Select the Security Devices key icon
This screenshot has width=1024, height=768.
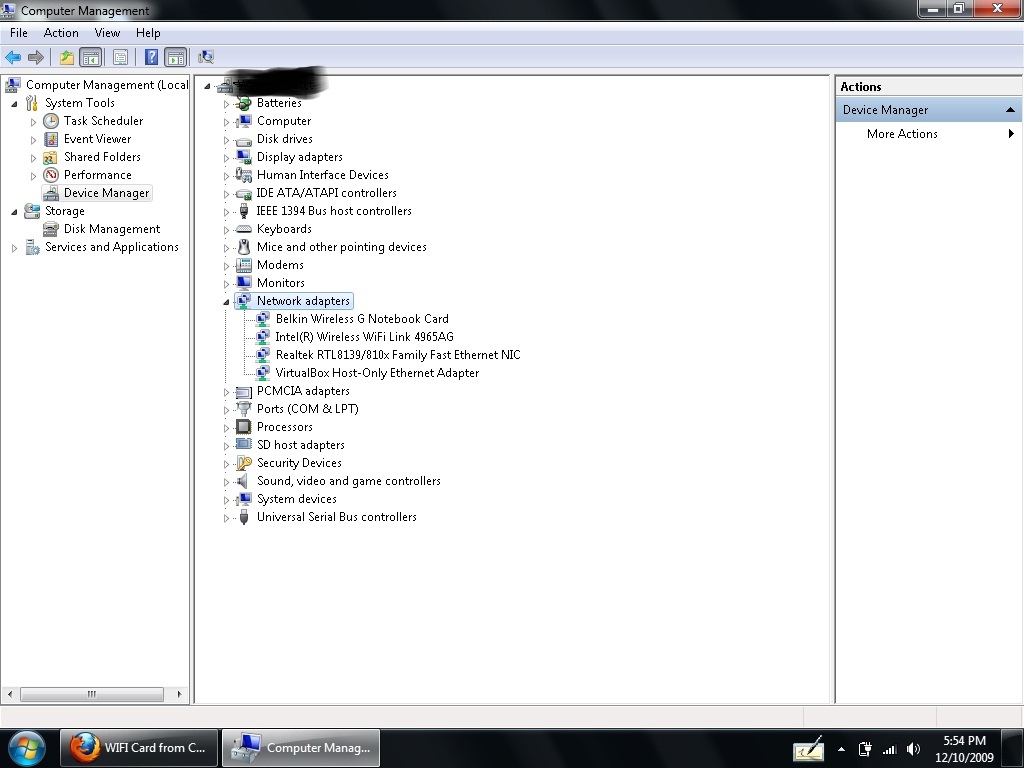tap(243, 463)
